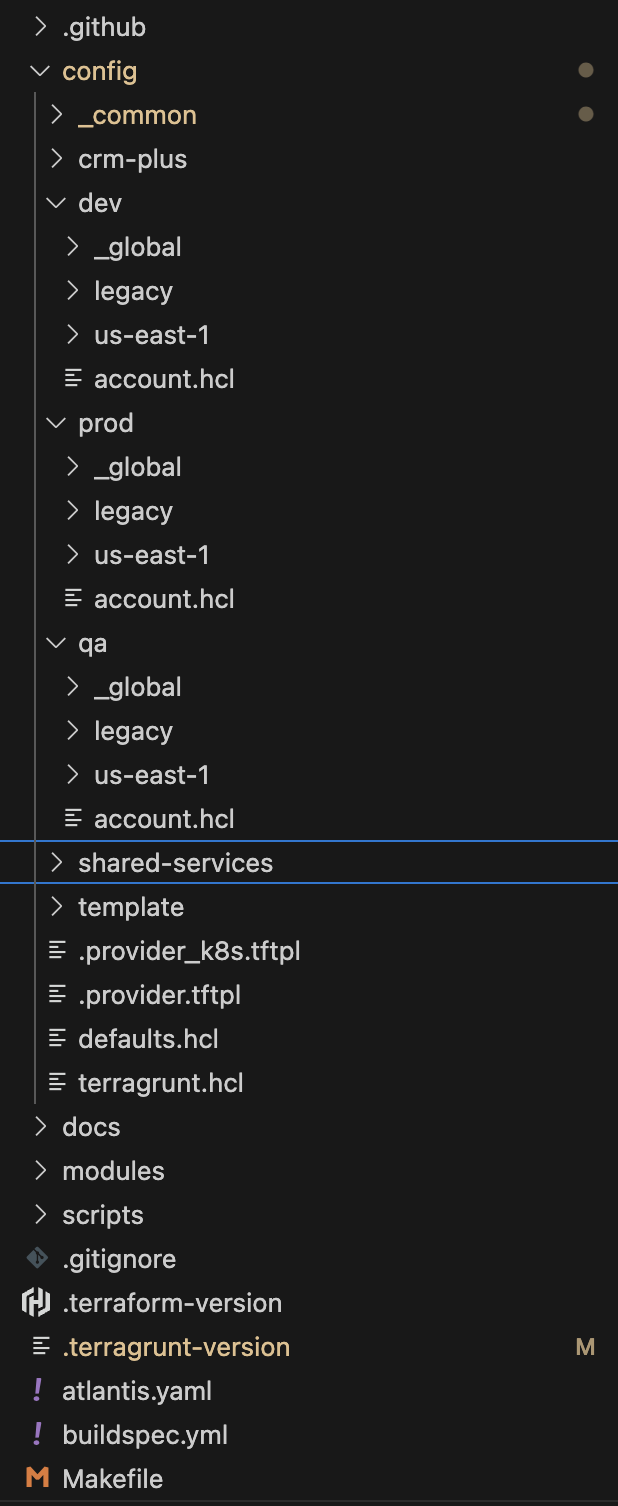Click the modified dot on _common folder
This screenshot has width=618, height=1506.
click(x=586, y=115)
